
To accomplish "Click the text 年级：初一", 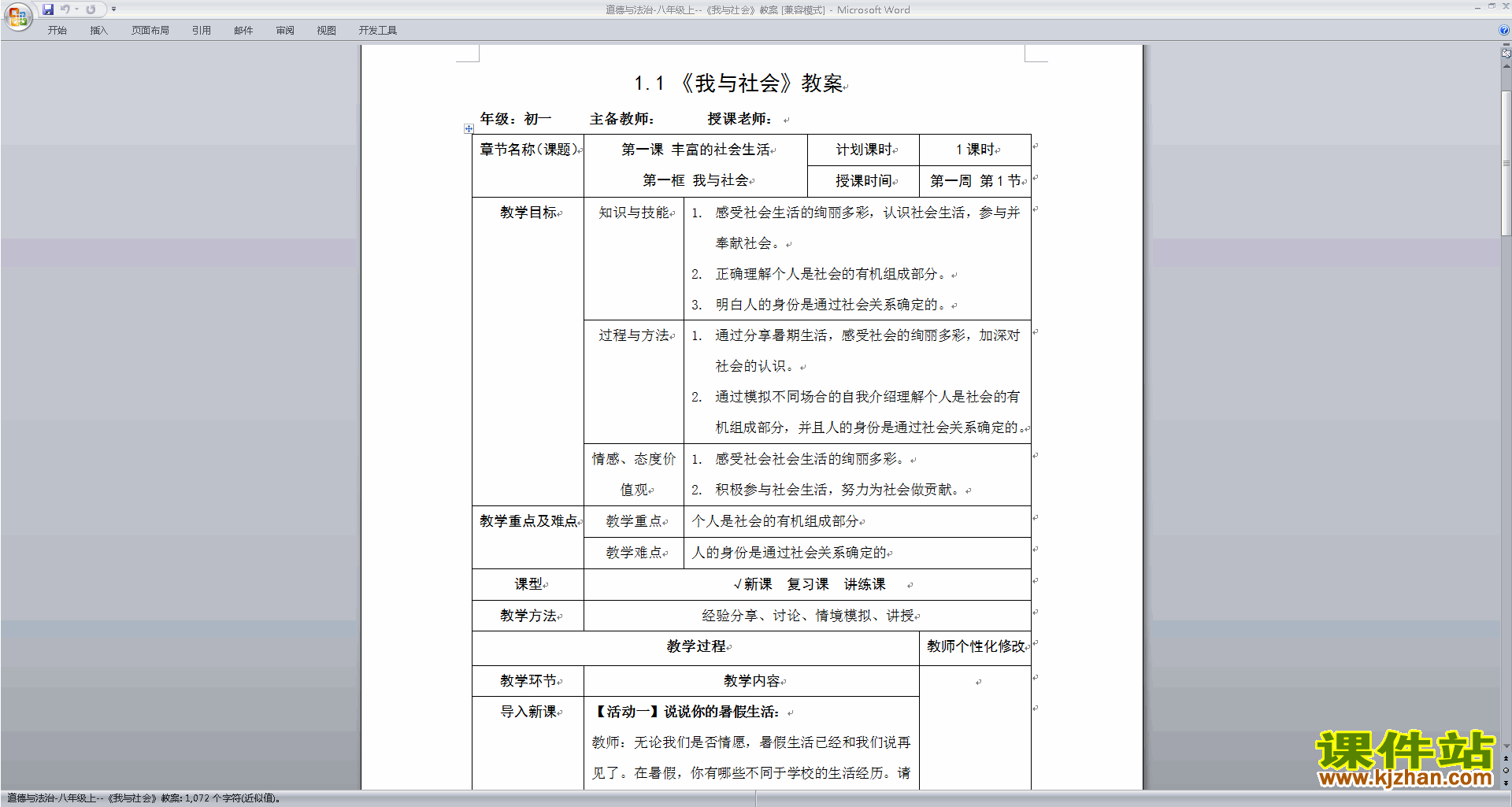I will point(516,119).
